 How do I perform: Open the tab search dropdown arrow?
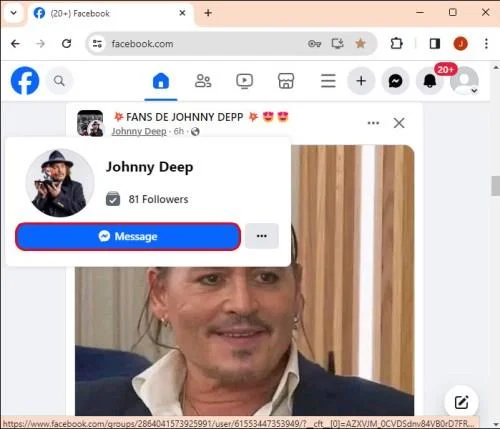click(14, 13)
